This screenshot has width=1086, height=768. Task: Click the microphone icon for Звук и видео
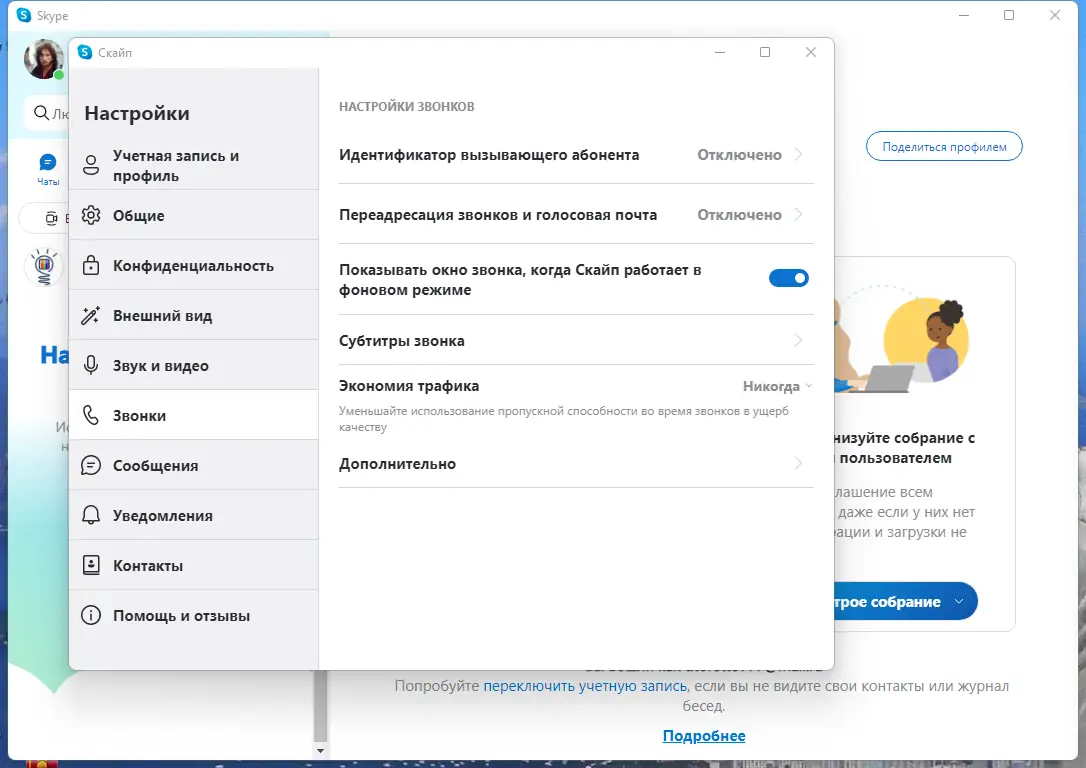91,365
